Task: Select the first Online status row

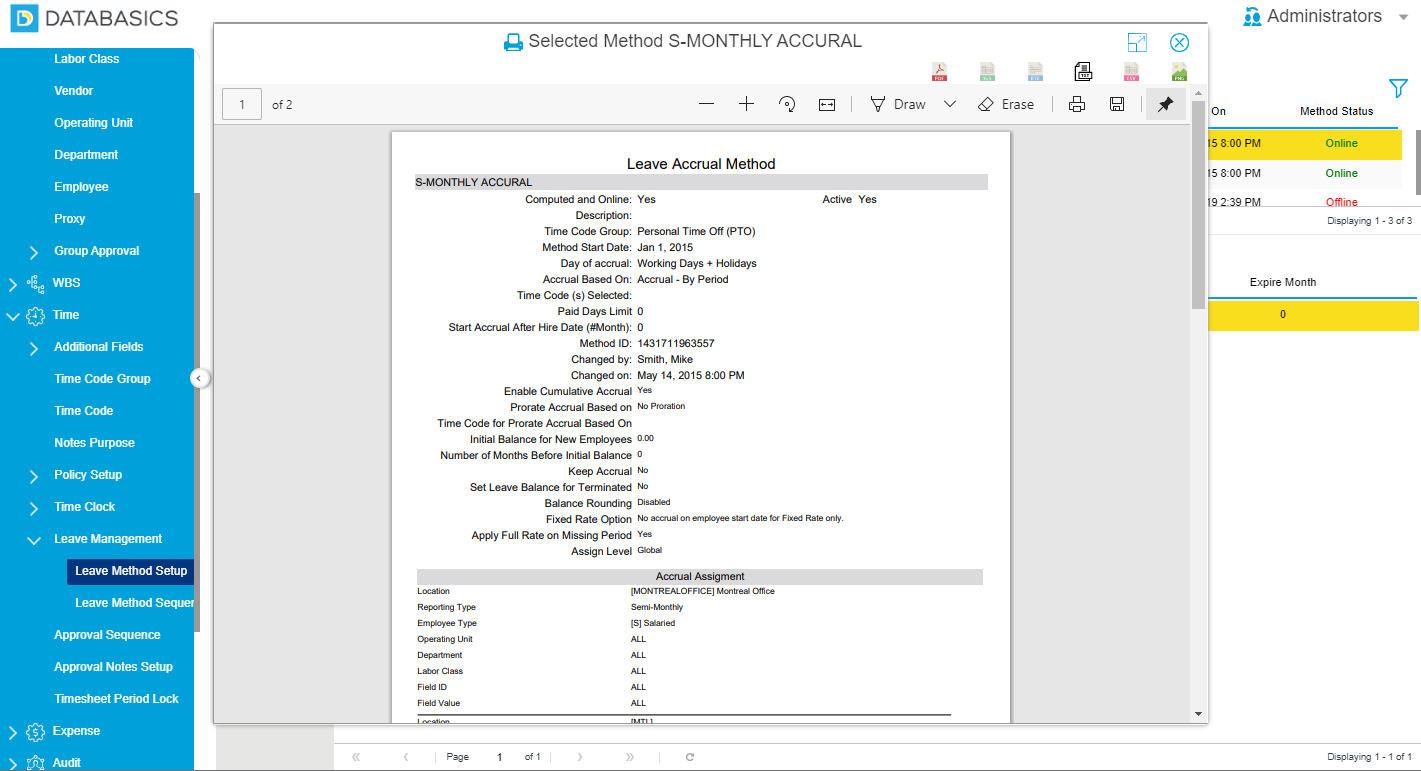Action: (1341, 143)
